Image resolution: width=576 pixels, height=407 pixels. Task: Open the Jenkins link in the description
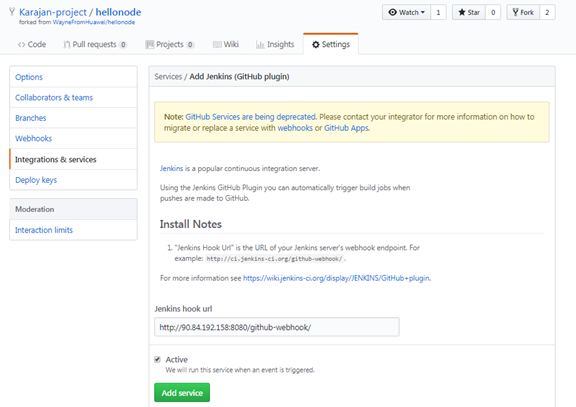171,168
